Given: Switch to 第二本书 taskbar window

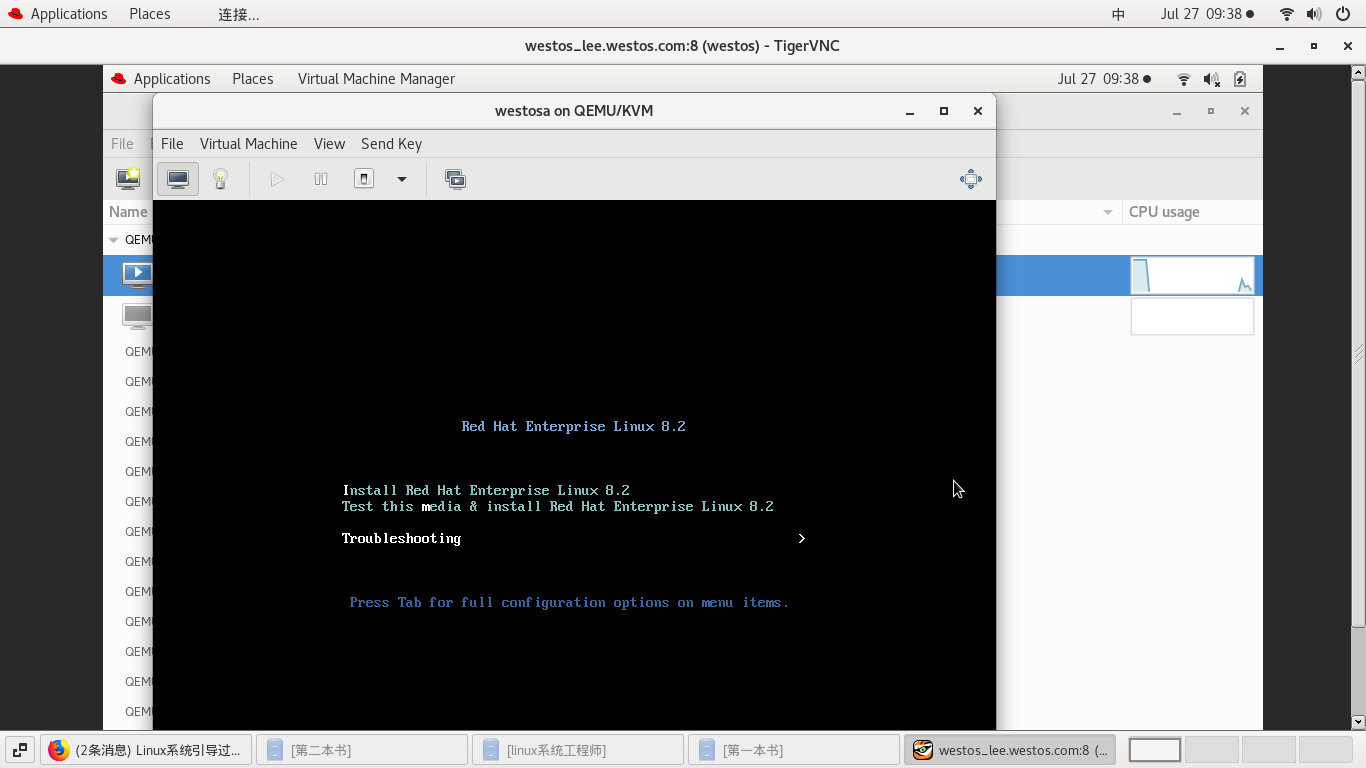Looking at the screenshot, I should [x=362, y=750].
